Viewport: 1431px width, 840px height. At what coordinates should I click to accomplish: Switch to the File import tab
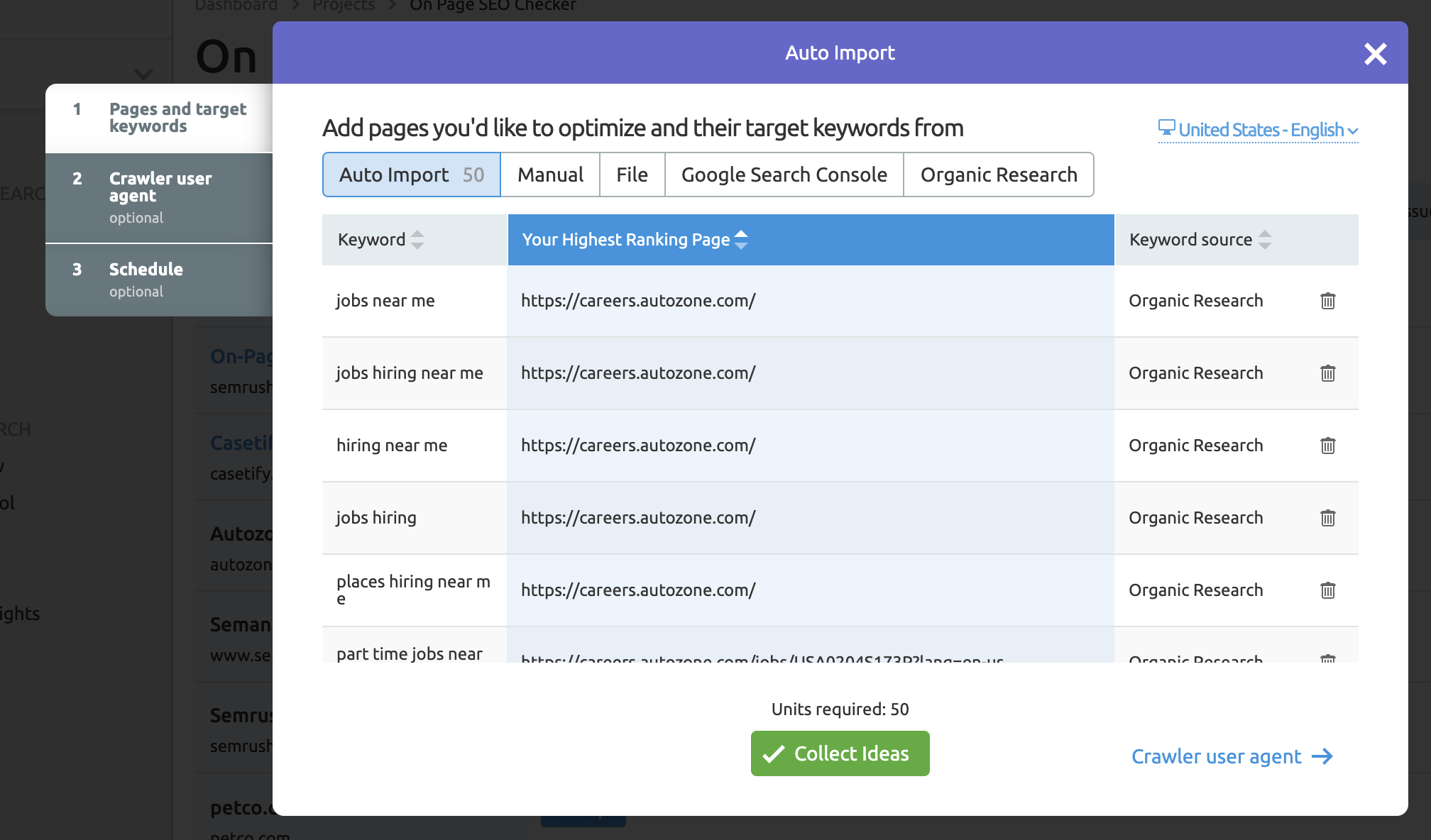632,174
